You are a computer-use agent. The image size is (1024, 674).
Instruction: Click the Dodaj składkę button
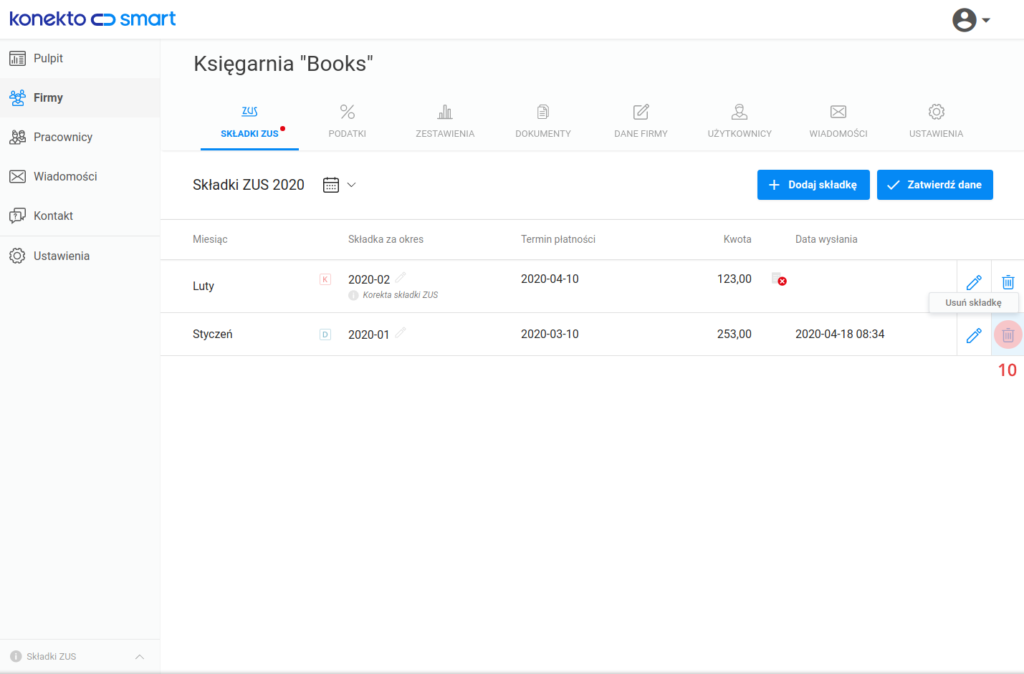point(813,185)
